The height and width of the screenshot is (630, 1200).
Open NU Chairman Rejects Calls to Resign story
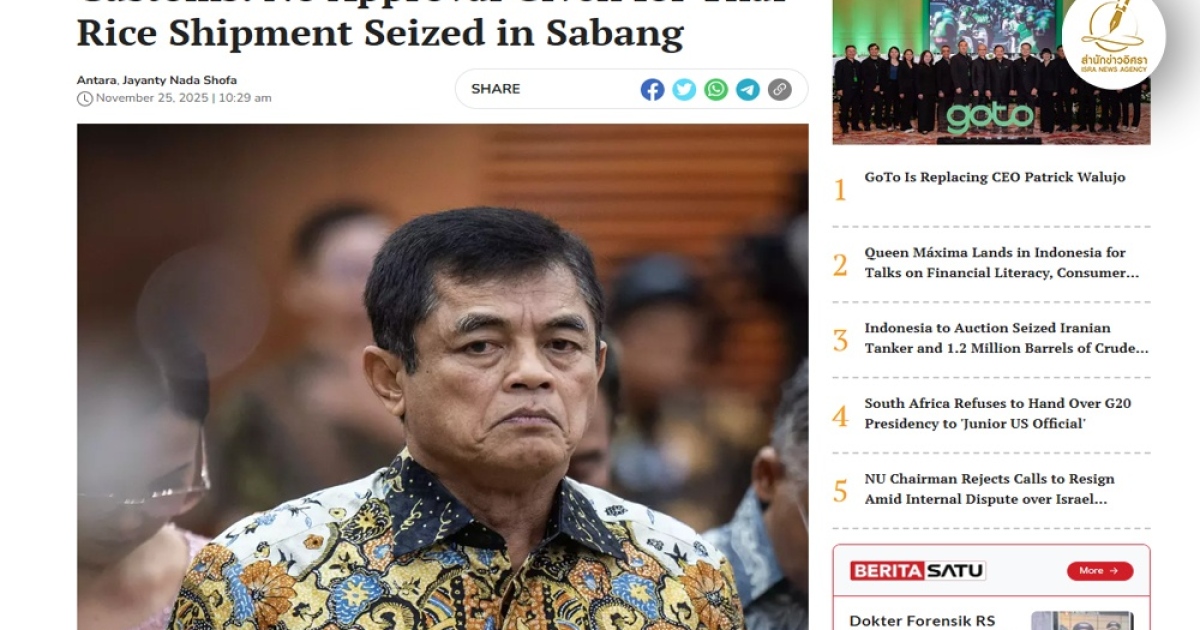(x=990, y=489)
